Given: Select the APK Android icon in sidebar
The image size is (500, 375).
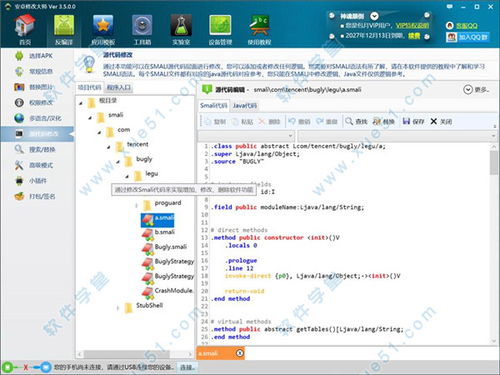Looking at the screenshot, I should 19,56.
